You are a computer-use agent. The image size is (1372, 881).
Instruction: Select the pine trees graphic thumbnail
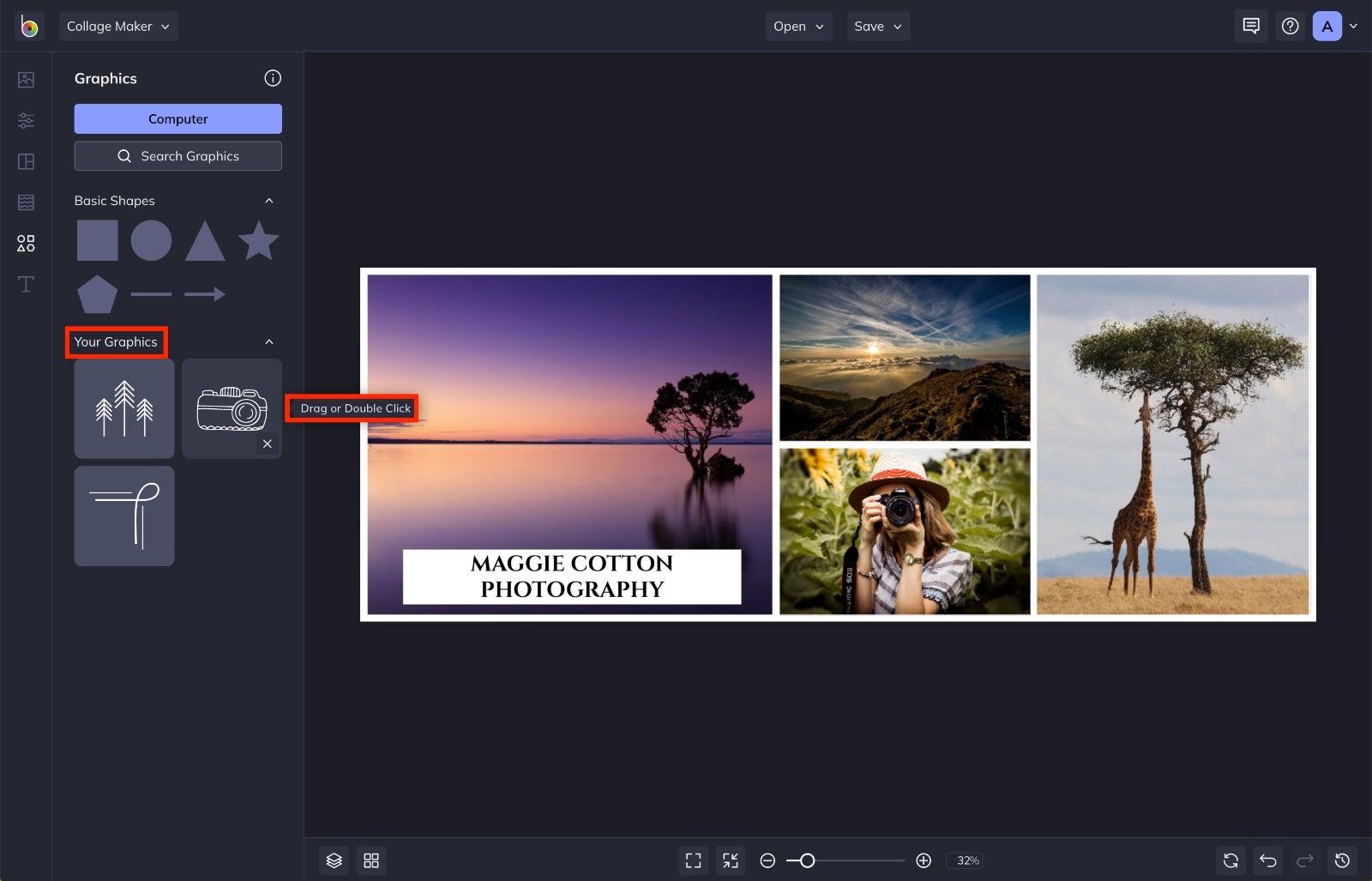123,409
